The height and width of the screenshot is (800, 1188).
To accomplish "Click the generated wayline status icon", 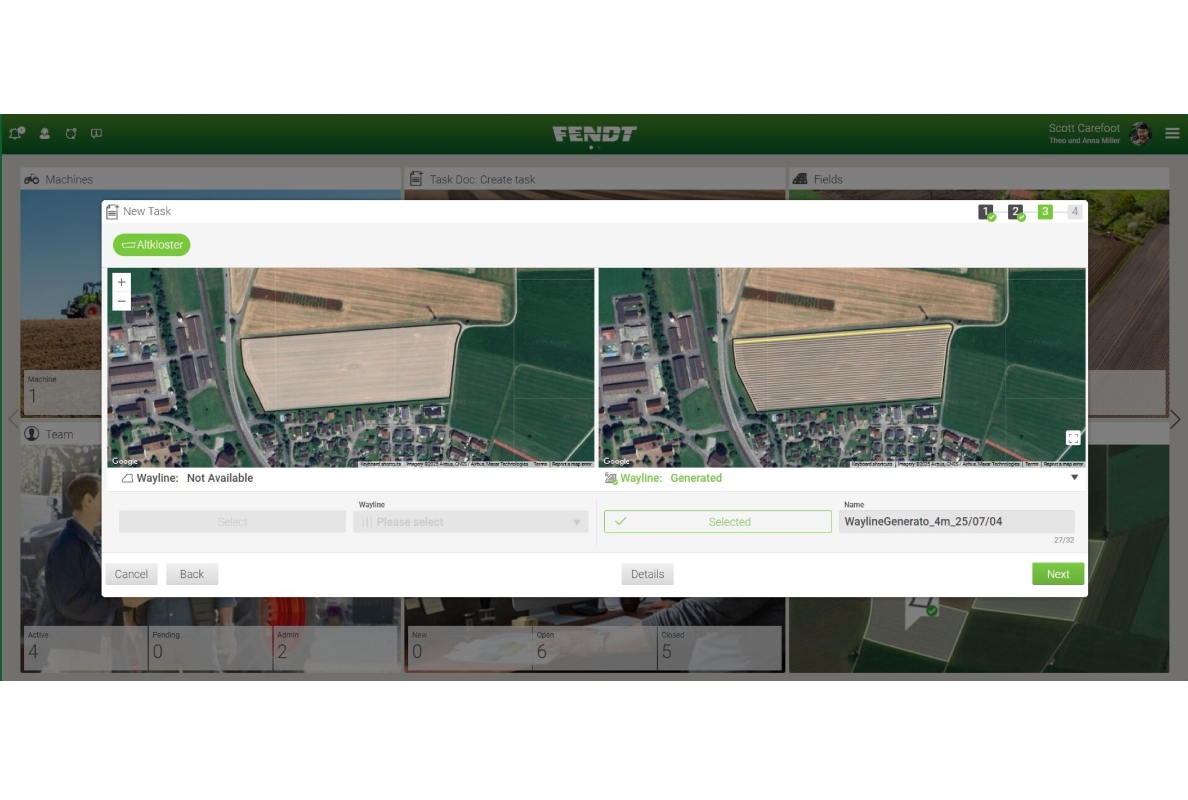I will (x=611, y=478).
